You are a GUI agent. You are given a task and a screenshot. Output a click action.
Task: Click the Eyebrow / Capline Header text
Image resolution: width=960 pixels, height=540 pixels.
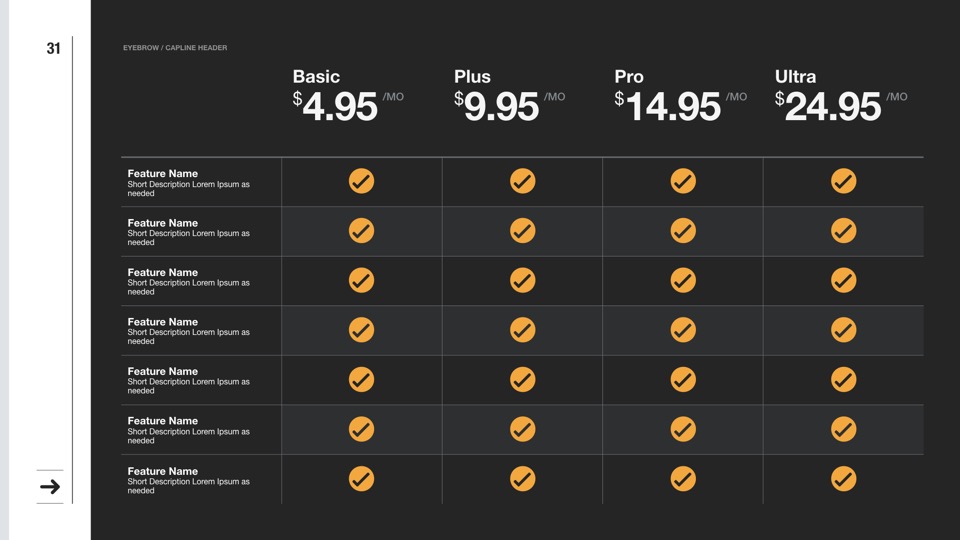pos(175,48)
